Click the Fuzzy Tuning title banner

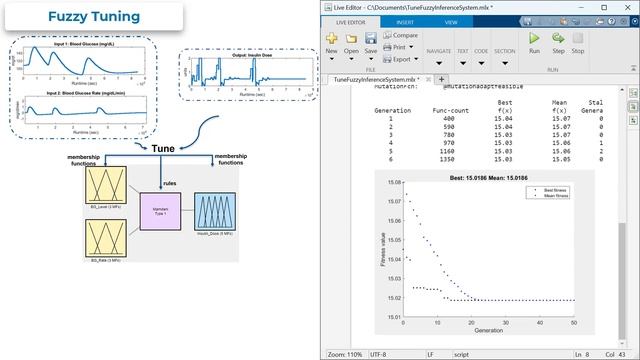tap(94, 16)
